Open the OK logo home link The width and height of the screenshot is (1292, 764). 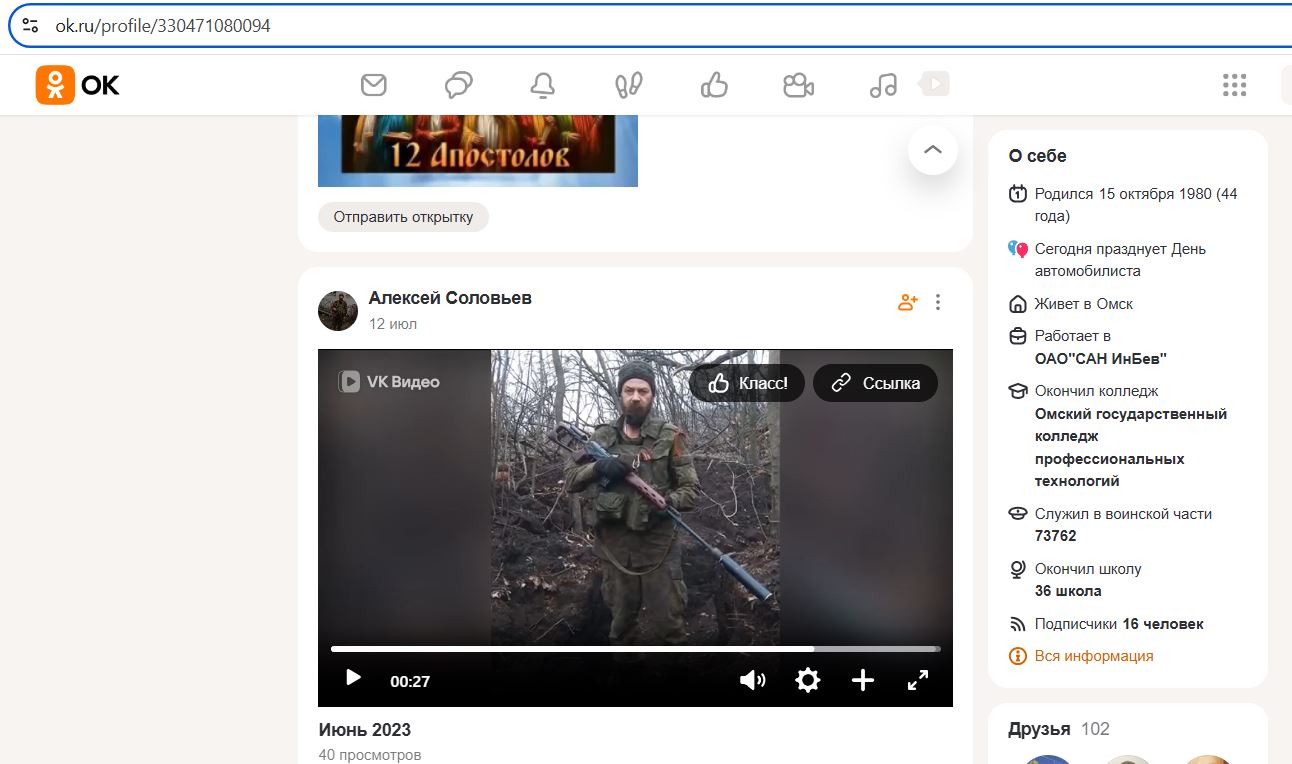78,85
